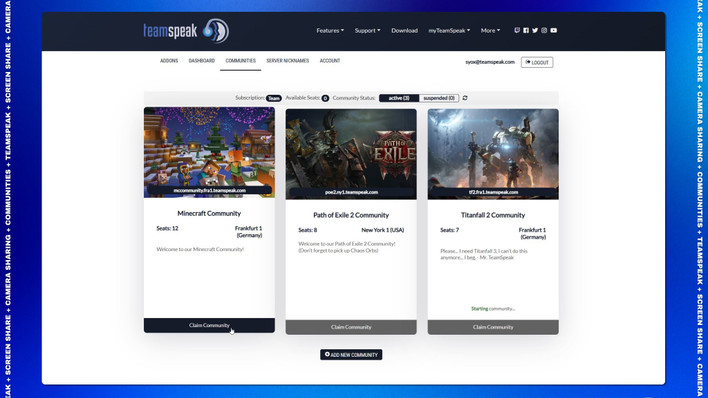This screenshot has height=398, width=708.
Task: Click the Team subscription badge
Action: [274, 98]
